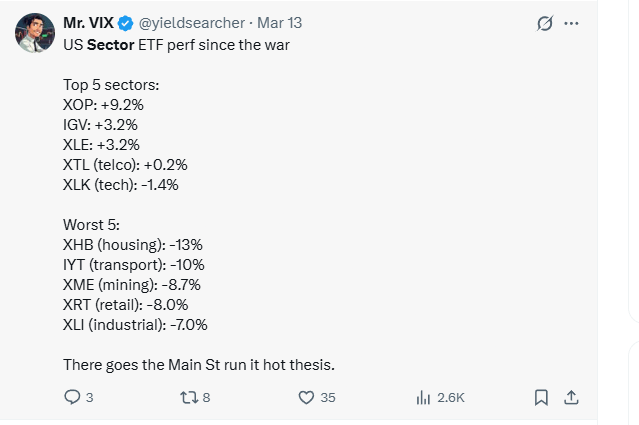
Task: Click the repost count 8
Action: (206, 397)
